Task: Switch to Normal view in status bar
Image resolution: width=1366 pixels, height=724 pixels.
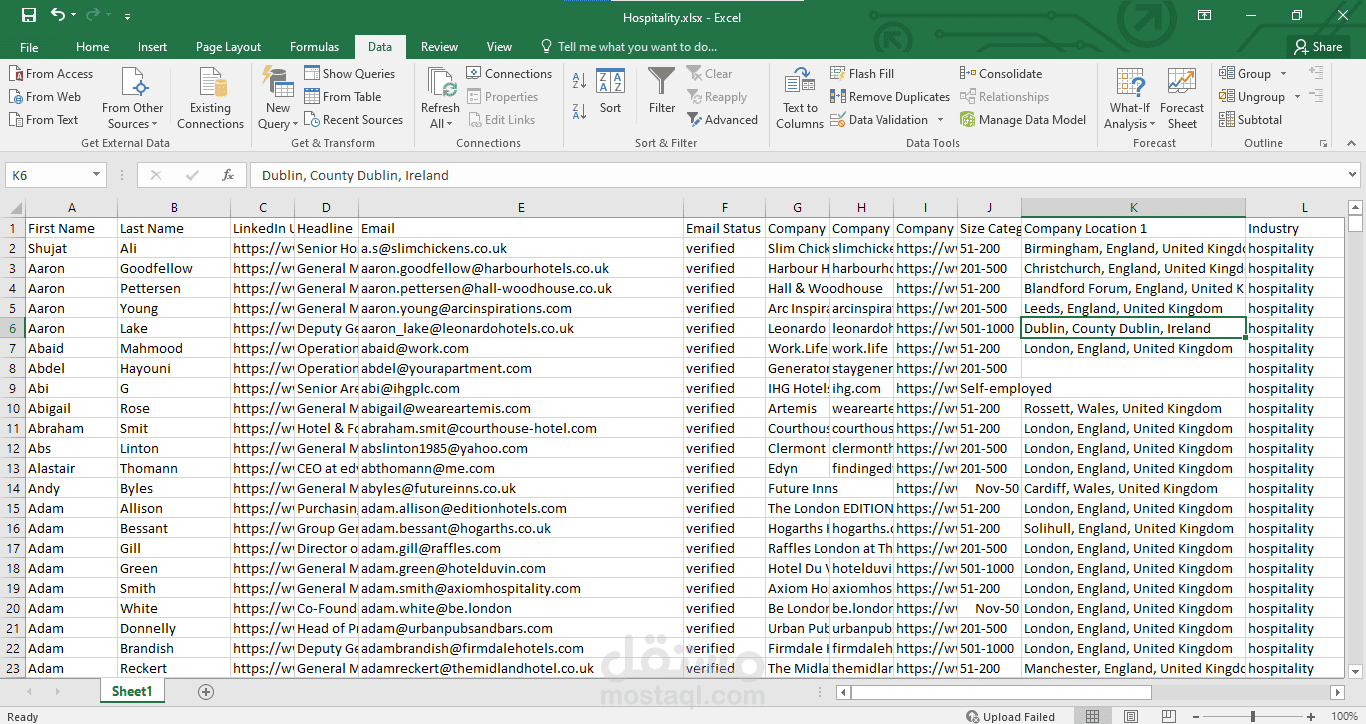Action: coord(1092,716)
